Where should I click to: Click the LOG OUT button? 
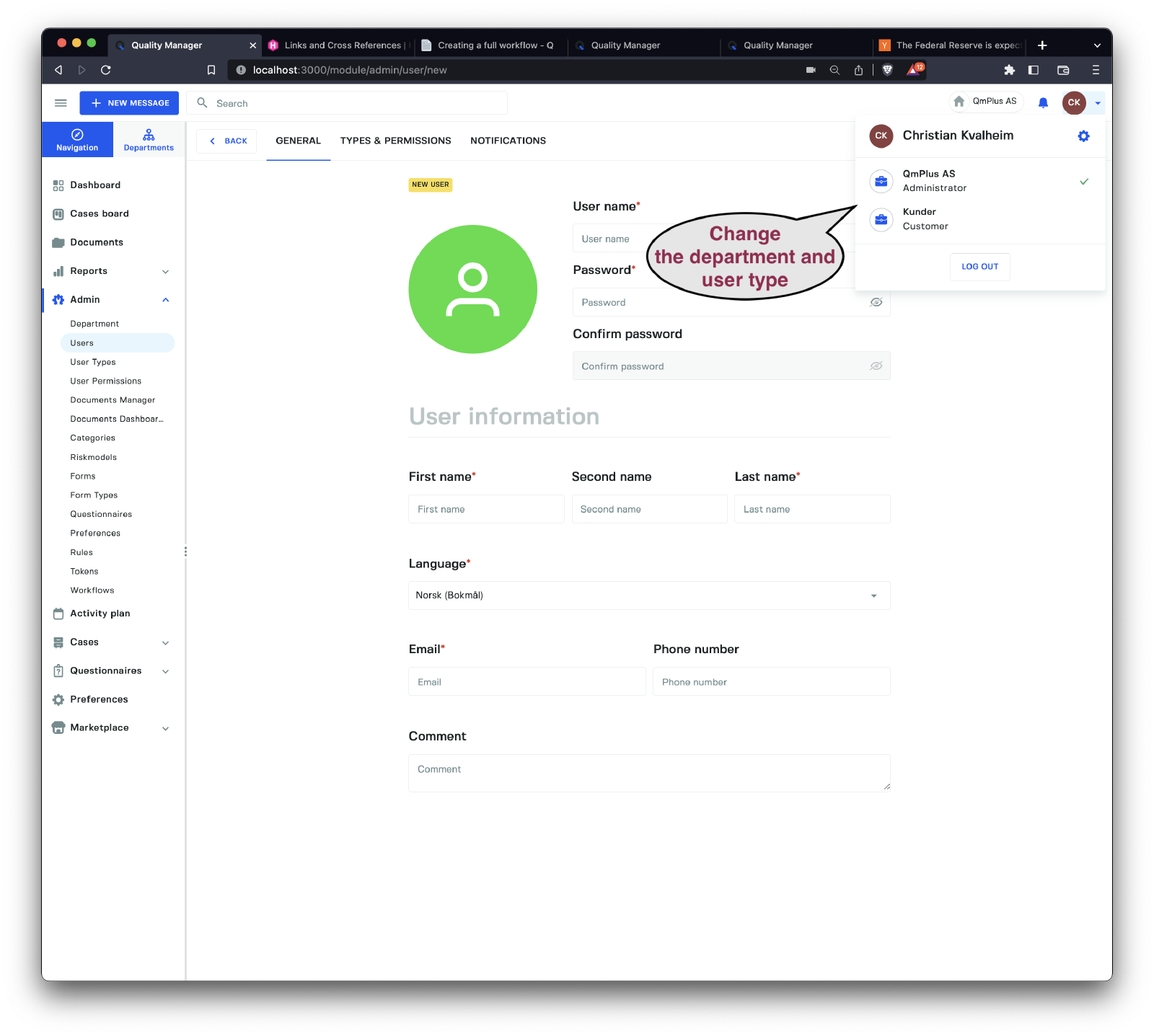(x=979, y=267)
